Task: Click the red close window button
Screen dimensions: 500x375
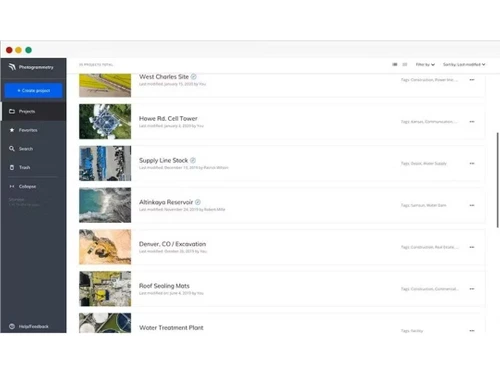Action: click(9, 50)
